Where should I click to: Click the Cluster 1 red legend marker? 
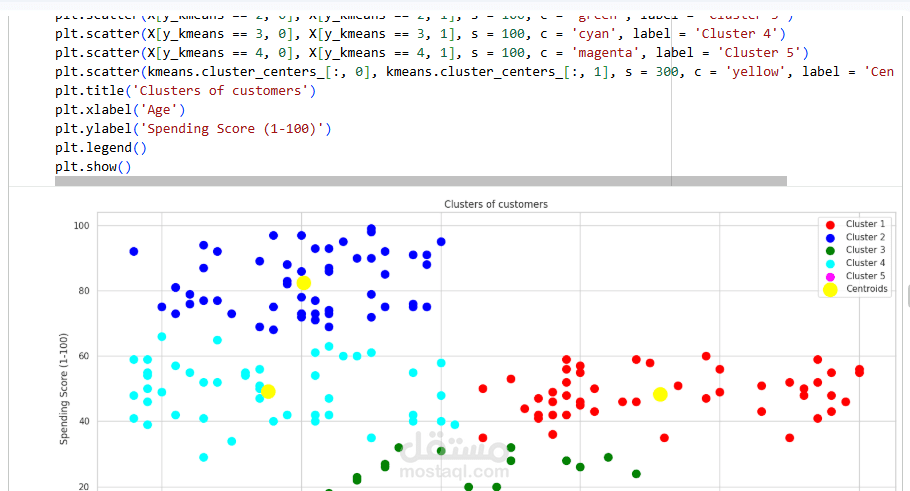(830, 225)
